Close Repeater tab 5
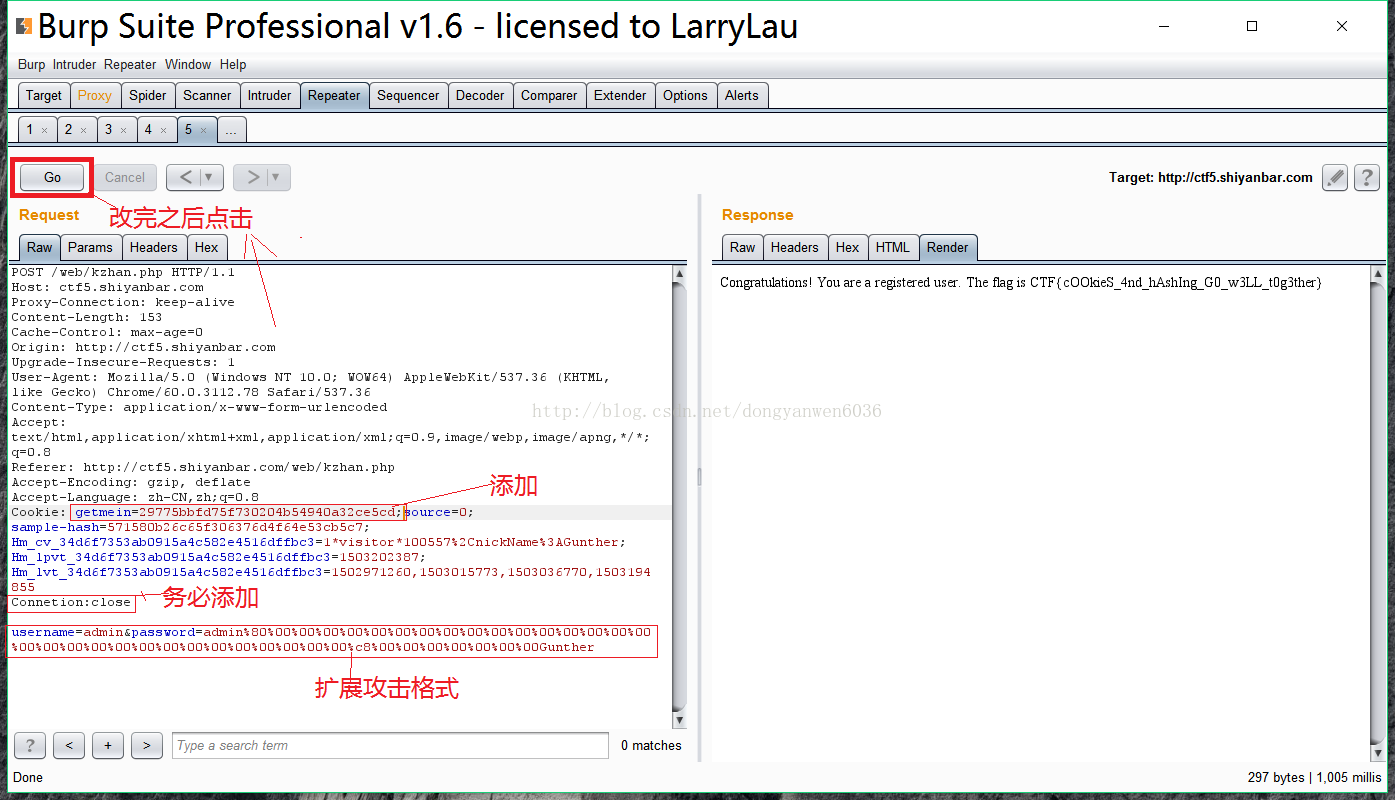 pyautogui.click(x=203, y=130)
